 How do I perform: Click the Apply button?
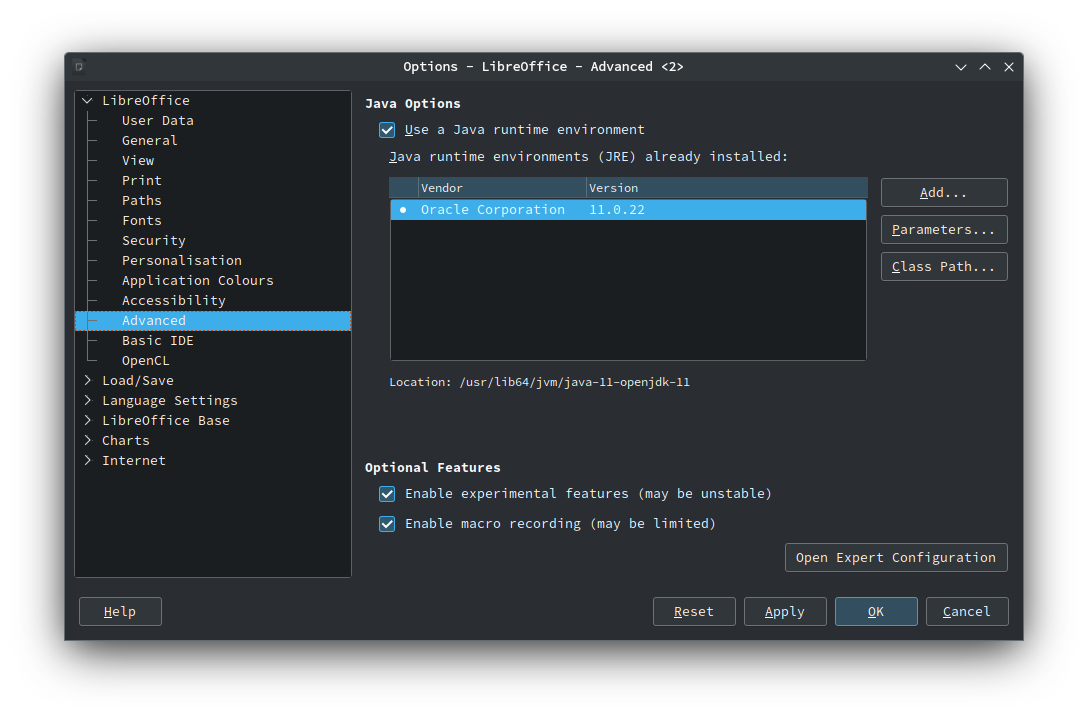785,611
